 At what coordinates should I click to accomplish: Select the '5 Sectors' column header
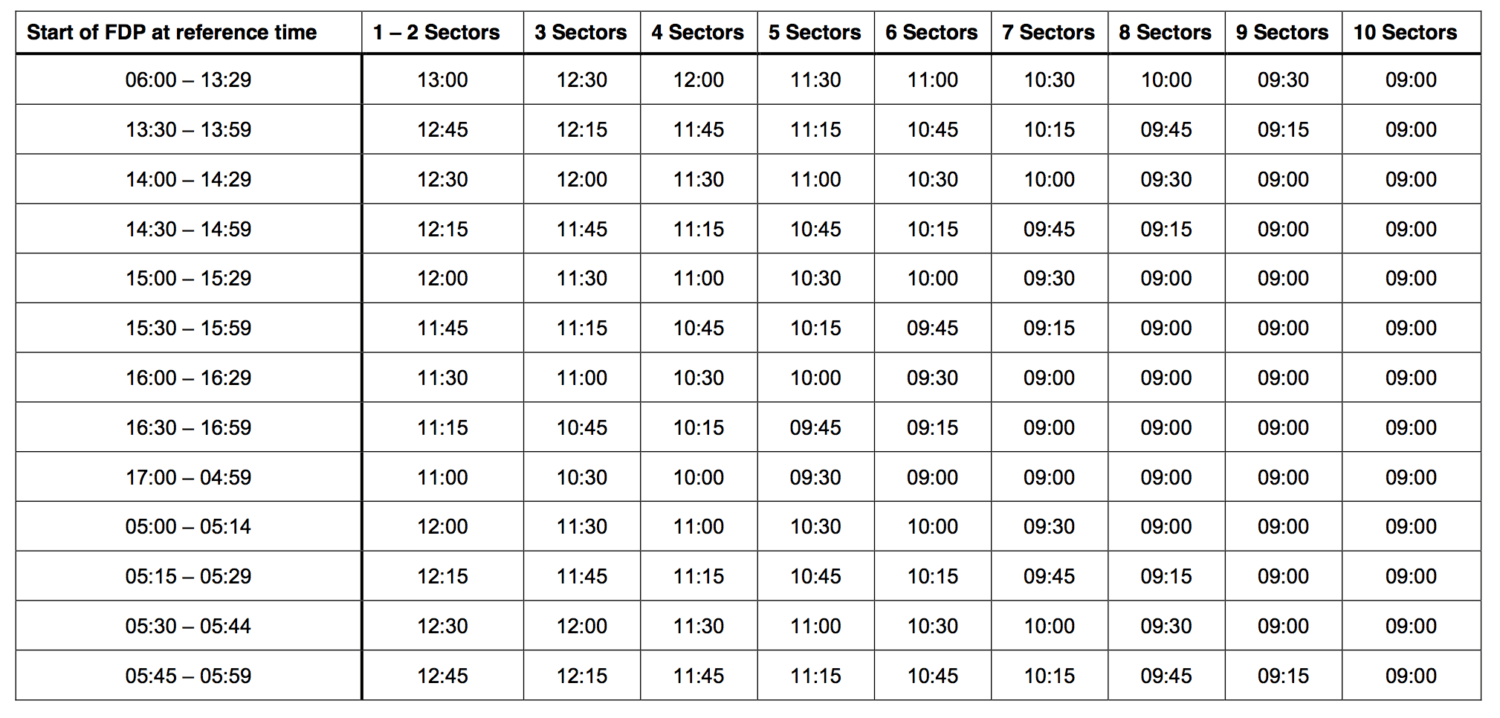click(x=815, y=32)
